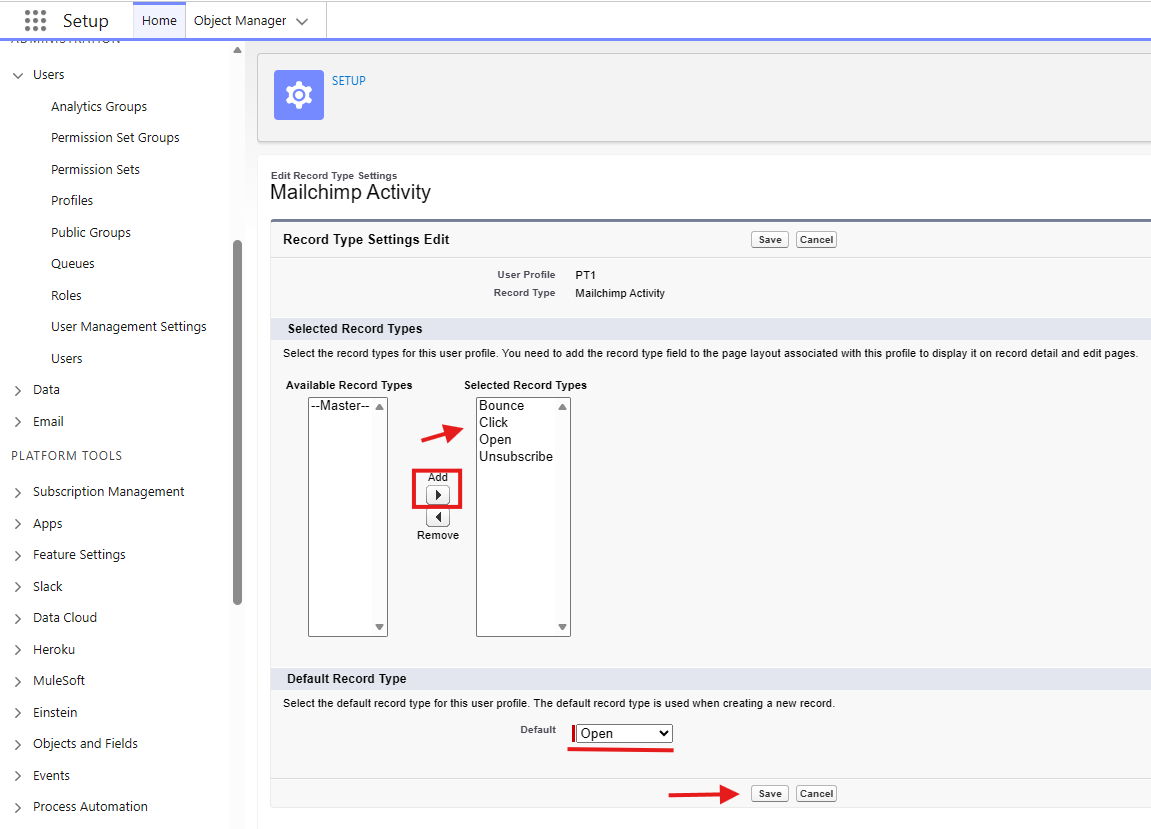Image resolution: width=1151 pixels, height=829 pixels.
Task: Open the Default record type dropdown
Action: pyautogui.click(x=624, y=734)
